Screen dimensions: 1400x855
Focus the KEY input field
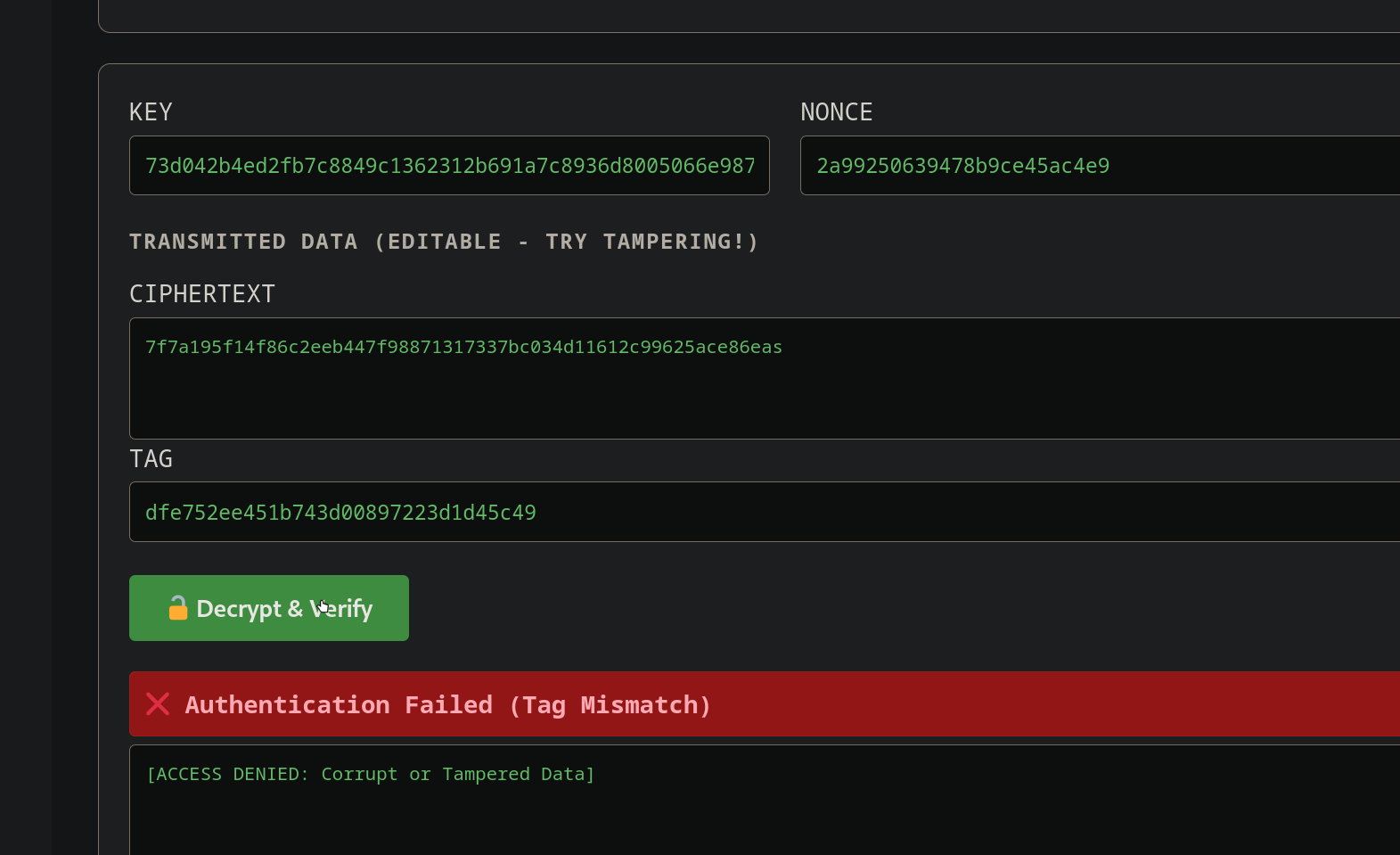[x=449, y=166]
